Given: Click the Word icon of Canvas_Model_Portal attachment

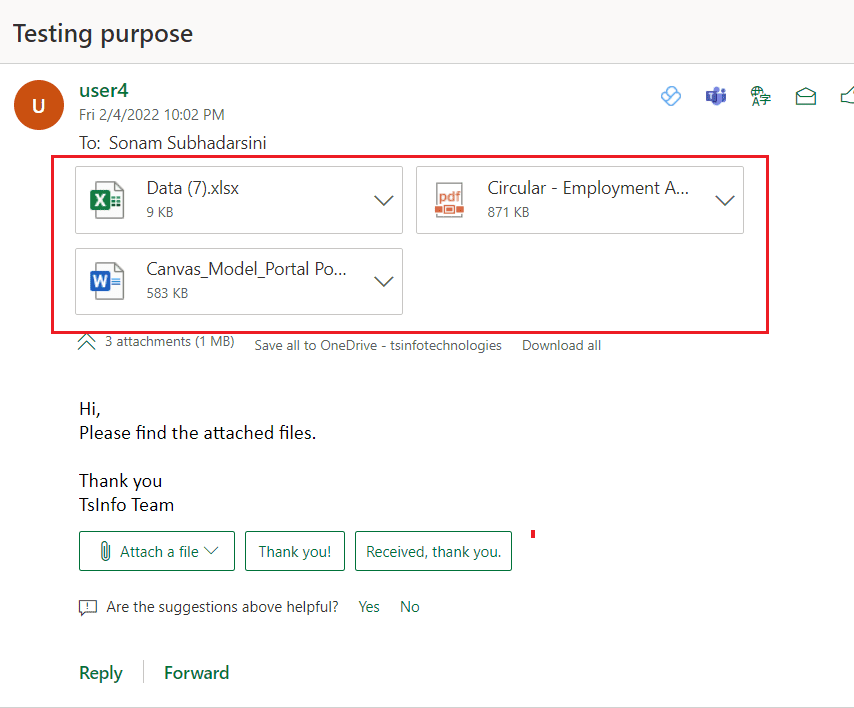Looking at the screenshot, I should 107,281.
